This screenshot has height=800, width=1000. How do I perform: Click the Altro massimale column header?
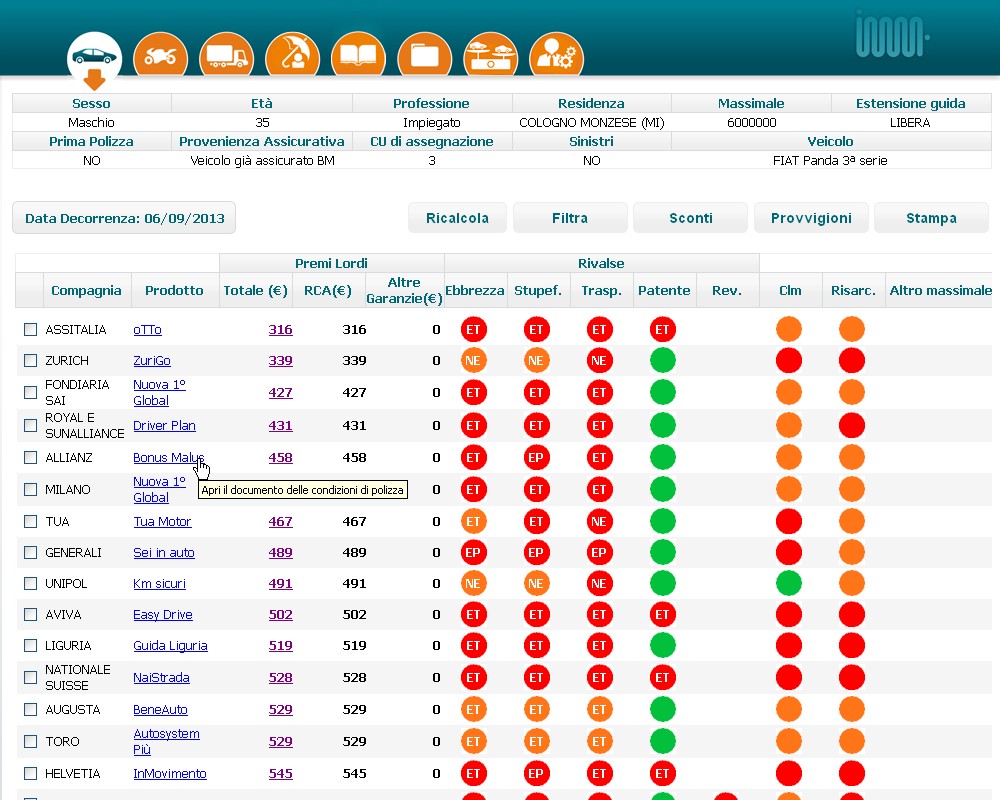(x=940, y=290)
